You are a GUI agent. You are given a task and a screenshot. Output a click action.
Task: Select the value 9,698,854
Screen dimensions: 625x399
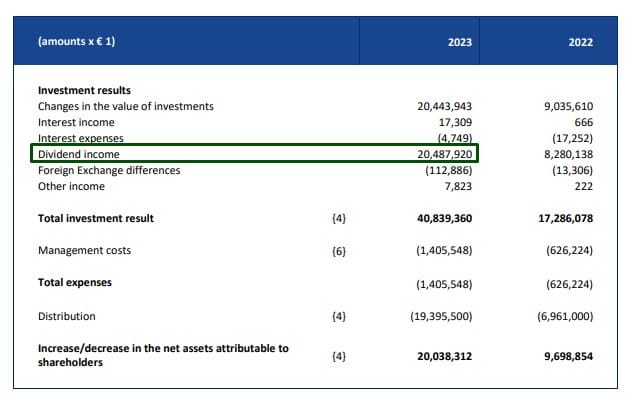568,356
